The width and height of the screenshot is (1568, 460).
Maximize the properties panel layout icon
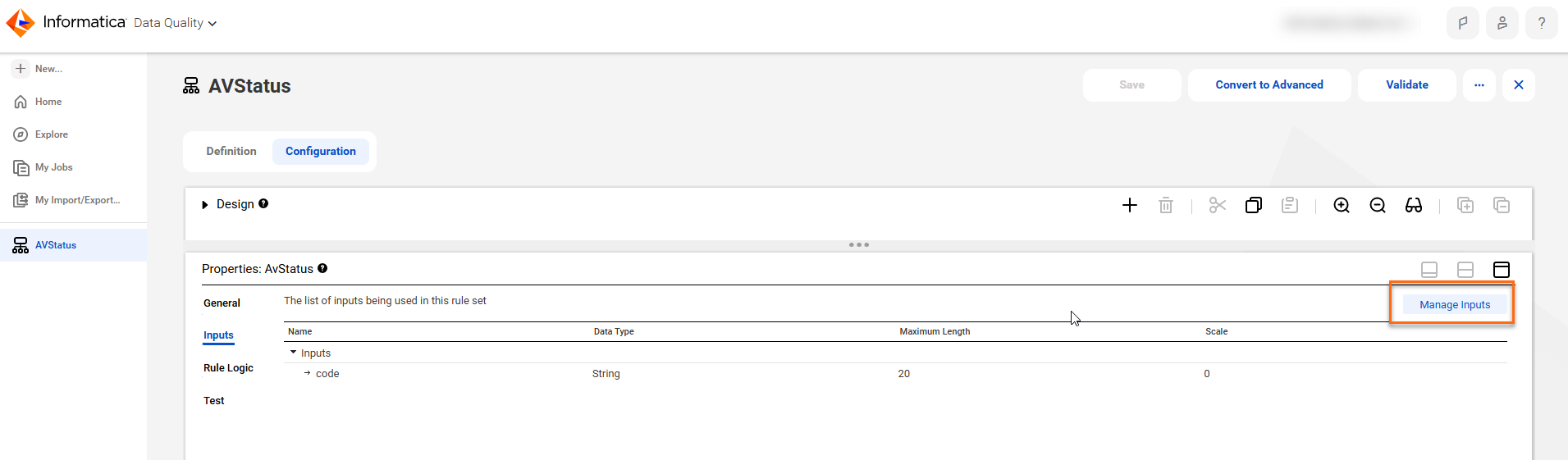(x=1501, y=270)
